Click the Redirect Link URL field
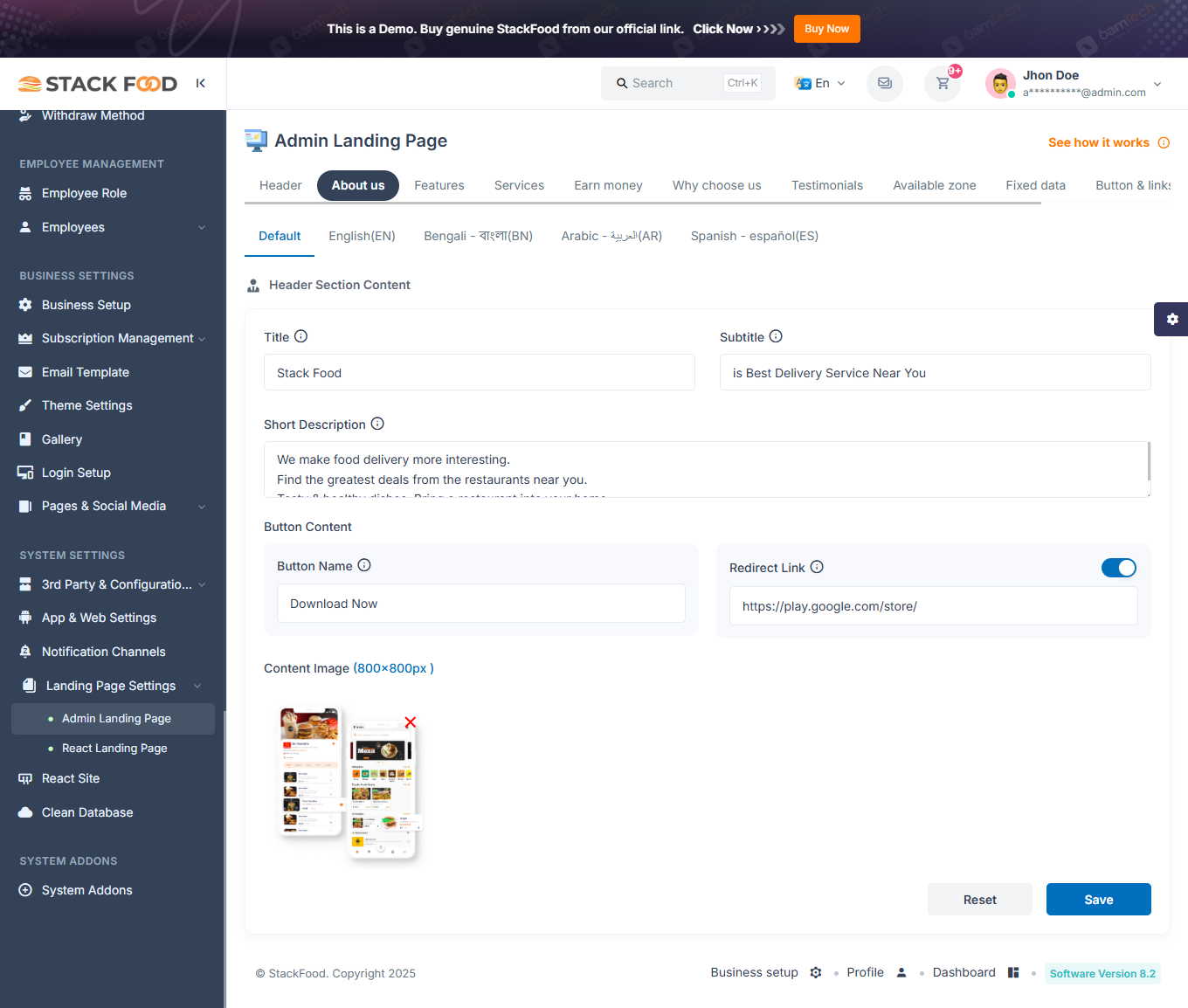The height and width of the screenshot is (1008, 1188). [x=933, y=605]
